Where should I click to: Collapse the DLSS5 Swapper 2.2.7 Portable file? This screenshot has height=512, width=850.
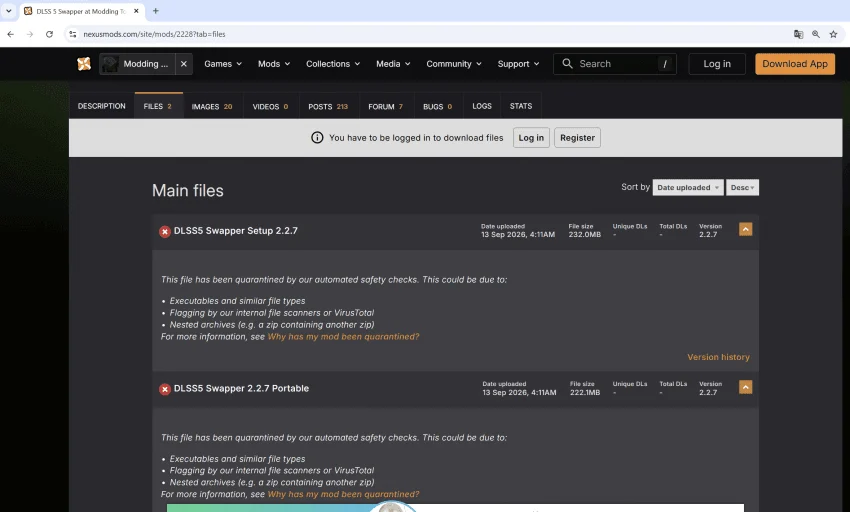click(745, 387)
